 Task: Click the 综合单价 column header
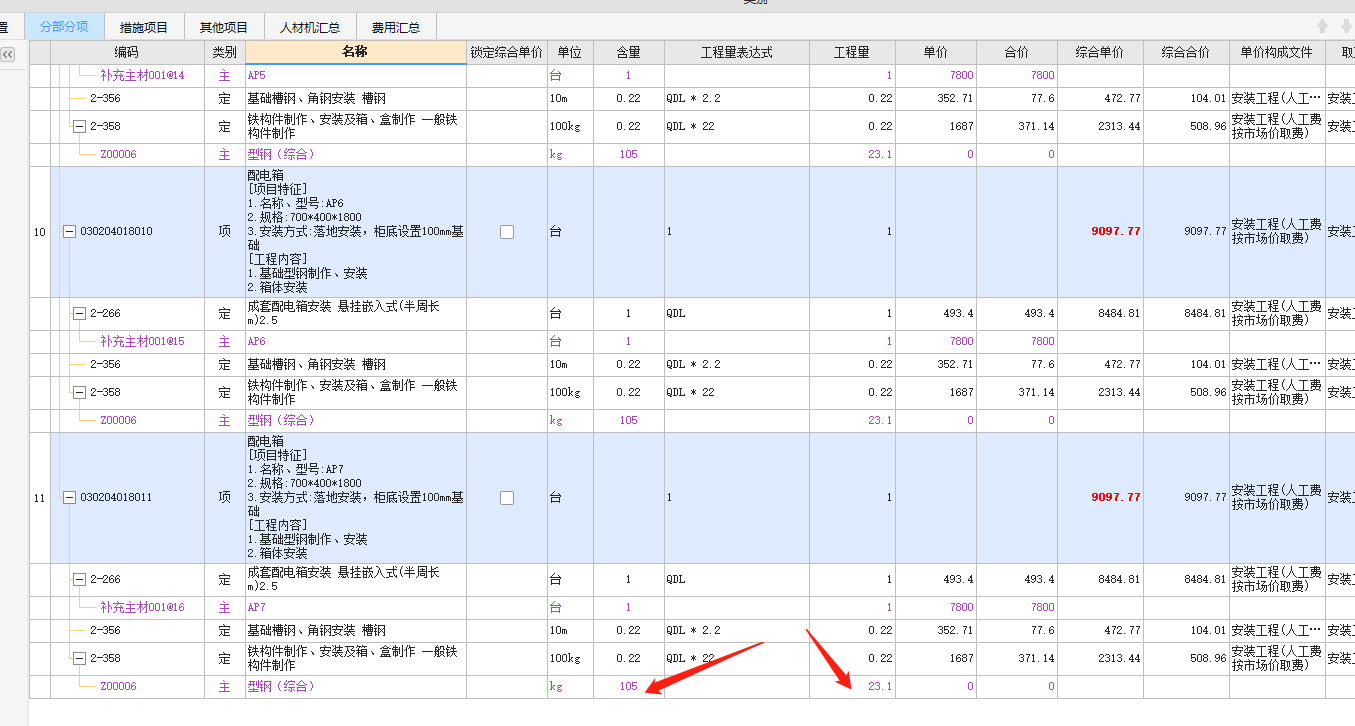click(x=1100, y=52)
